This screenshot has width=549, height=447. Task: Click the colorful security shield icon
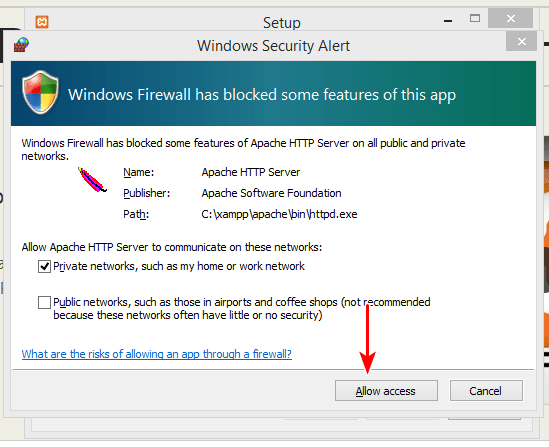click(x=40, y=92)
